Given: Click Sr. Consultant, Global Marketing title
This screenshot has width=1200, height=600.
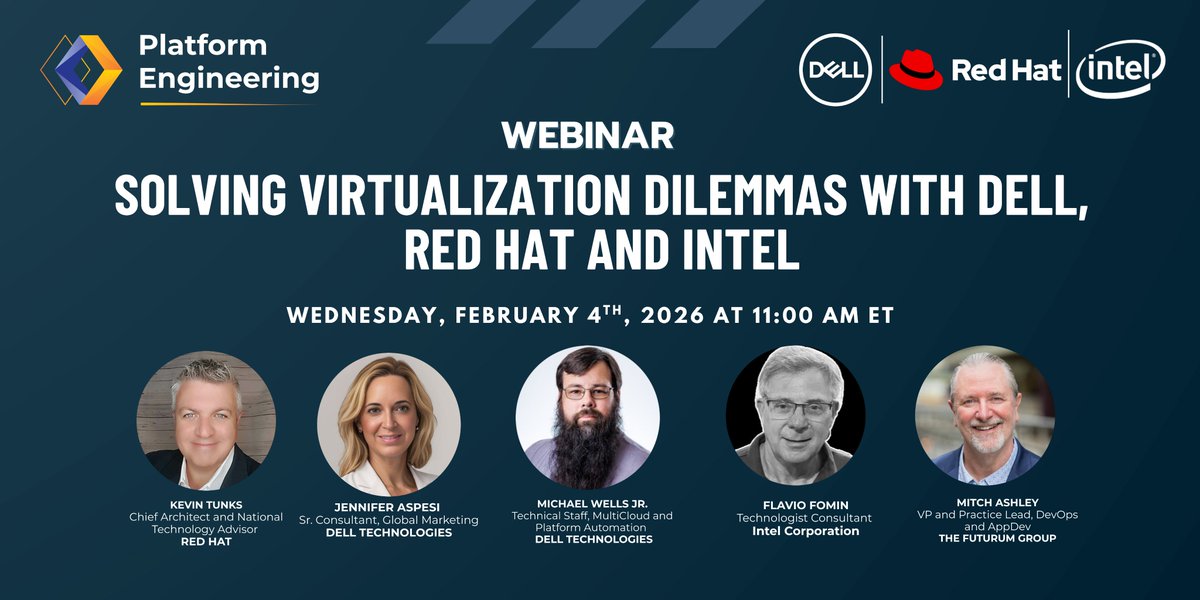Looking at the screenshot, I should [389, 519].
